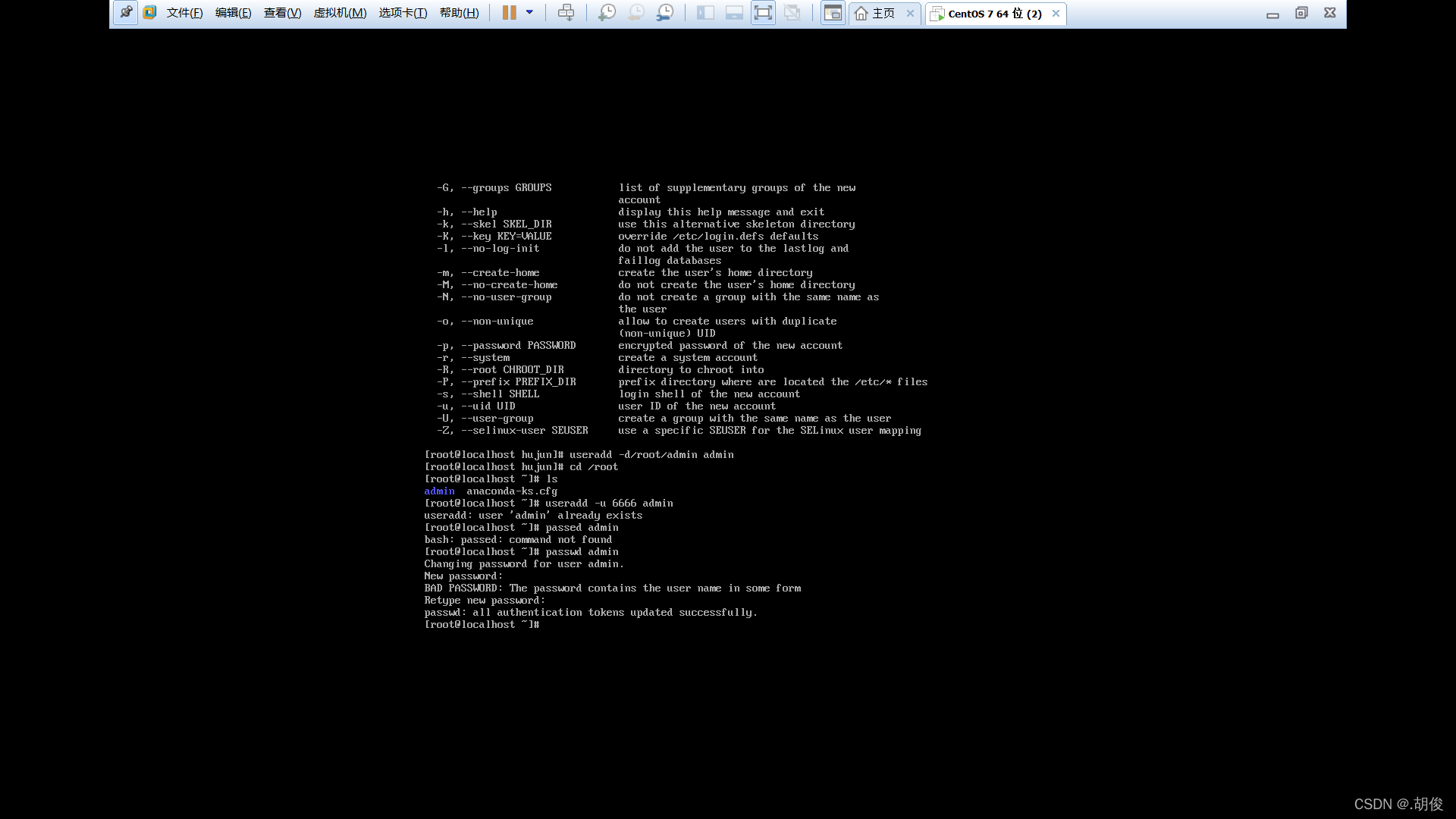This screenshot has width=1456, height=819.
Task: Click the console view icon
Action: pyautogui.click(x=833, y=12)
